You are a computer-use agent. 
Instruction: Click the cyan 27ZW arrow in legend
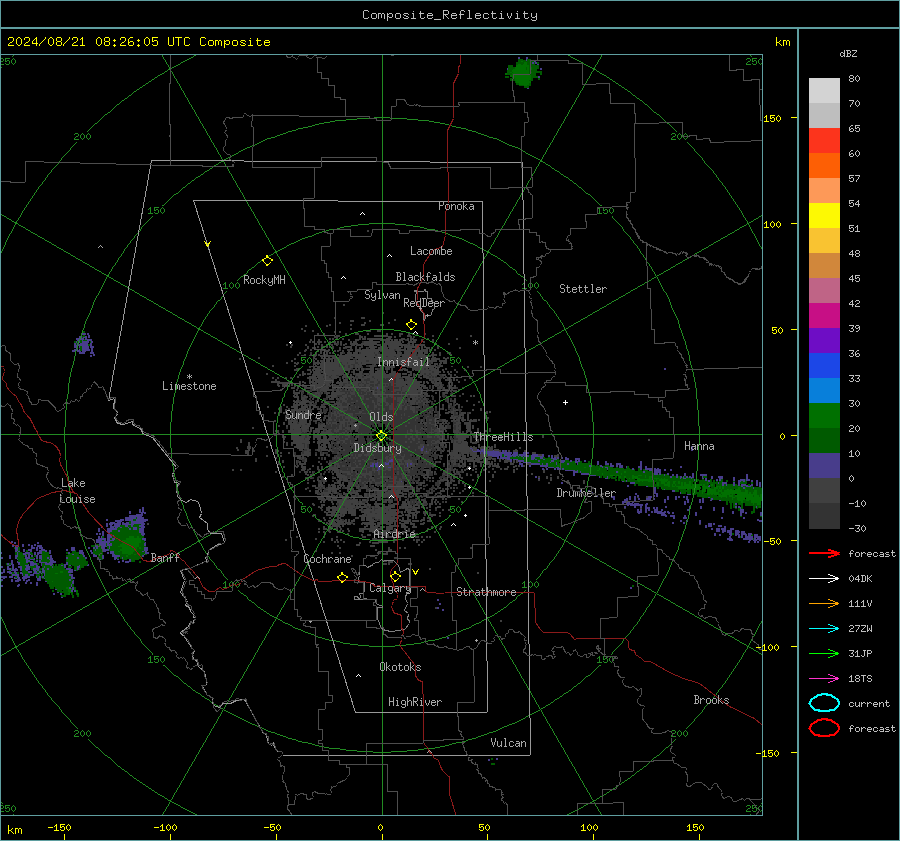tap(824, 629)
